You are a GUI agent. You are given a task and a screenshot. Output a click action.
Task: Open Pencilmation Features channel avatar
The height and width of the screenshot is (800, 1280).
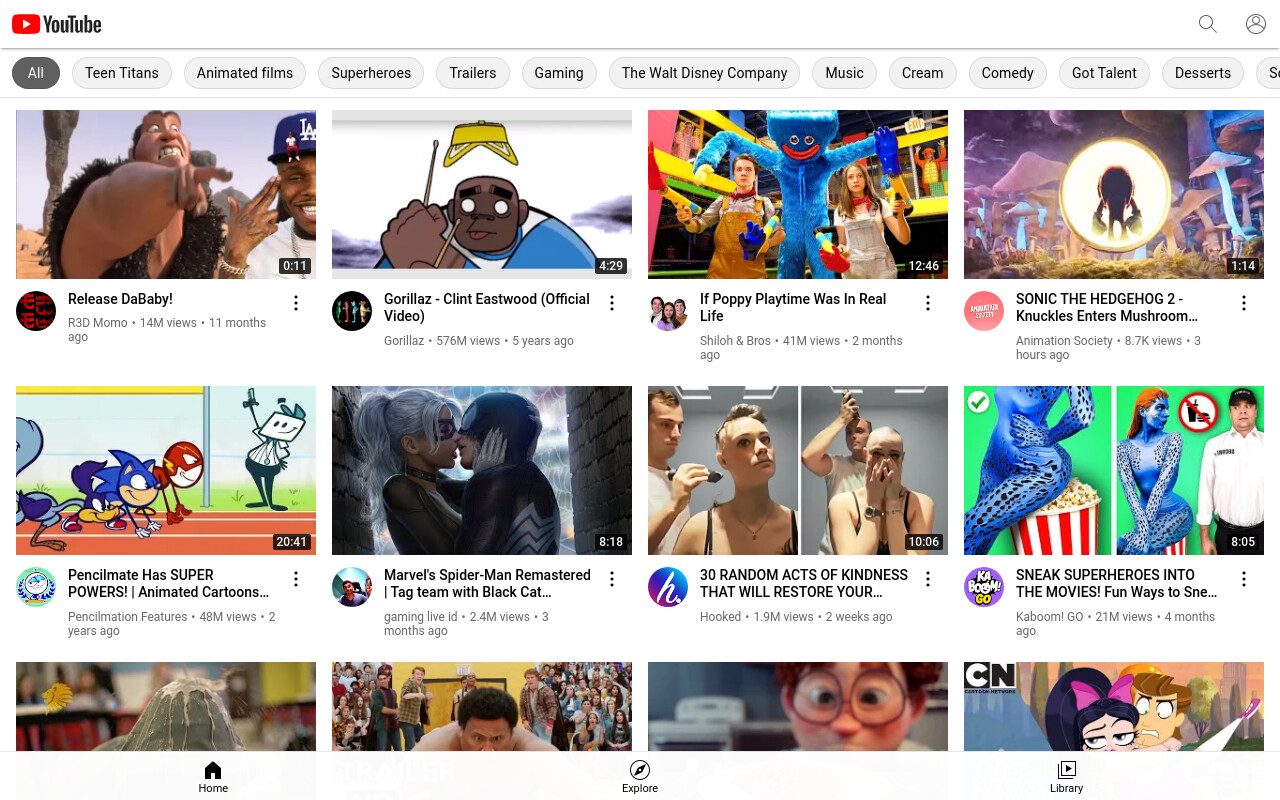tap(36, 587)
